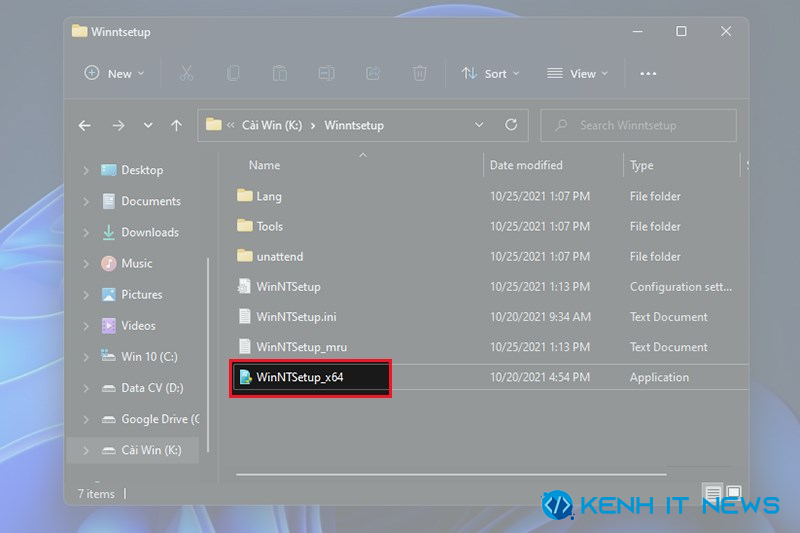Click the Cut scissors icon
Viewport: 800px width, 533px height.
tap(186, 73)
